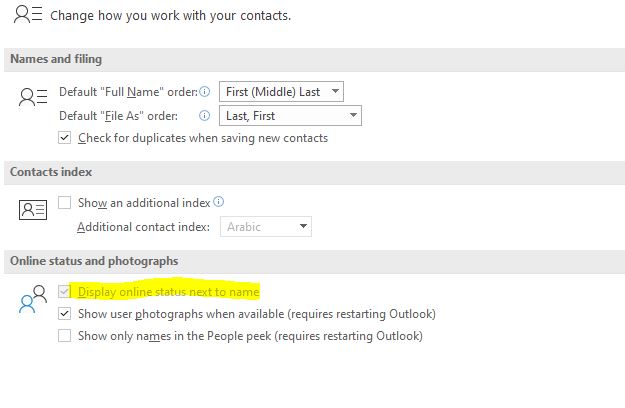Click info icon next to File As order
625x408 pixels.
coord(206,115)
